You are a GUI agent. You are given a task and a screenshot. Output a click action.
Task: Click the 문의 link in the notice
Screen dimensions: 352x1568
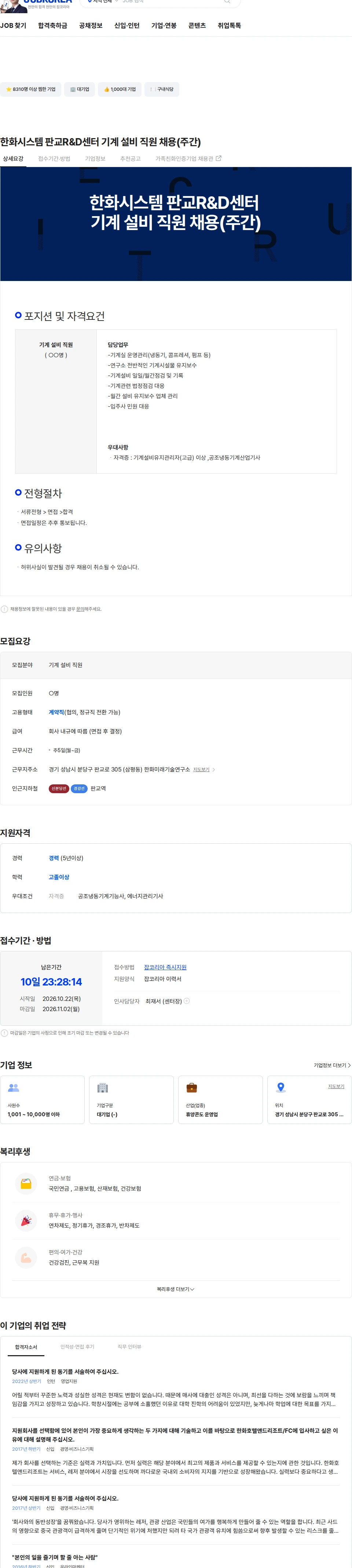[x=80, y=609]
